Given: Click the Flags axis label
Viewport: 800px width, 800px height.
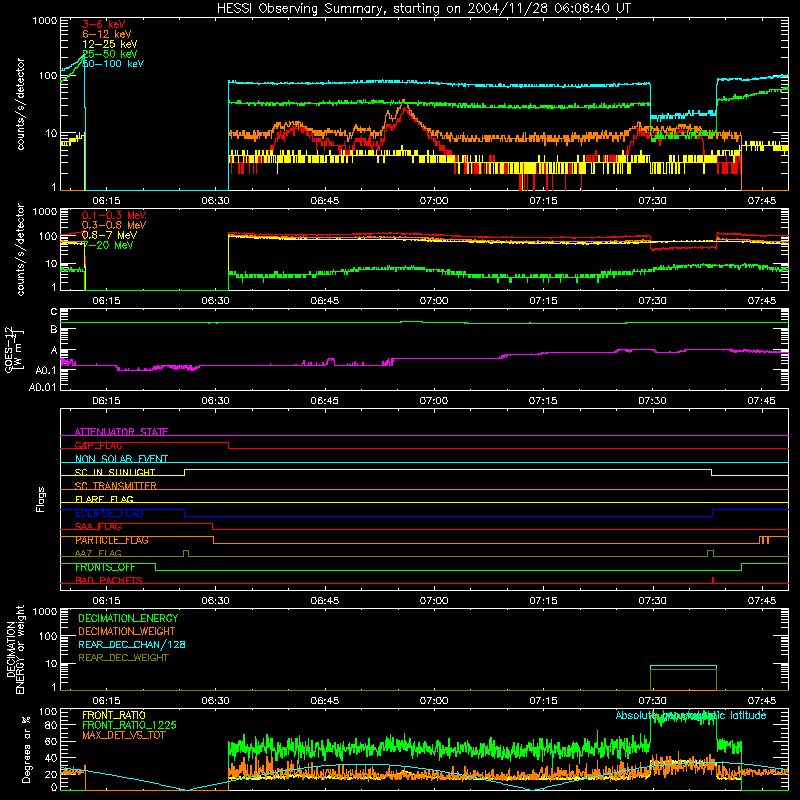Looking at the screenshot, I should (x=41, y=499).
